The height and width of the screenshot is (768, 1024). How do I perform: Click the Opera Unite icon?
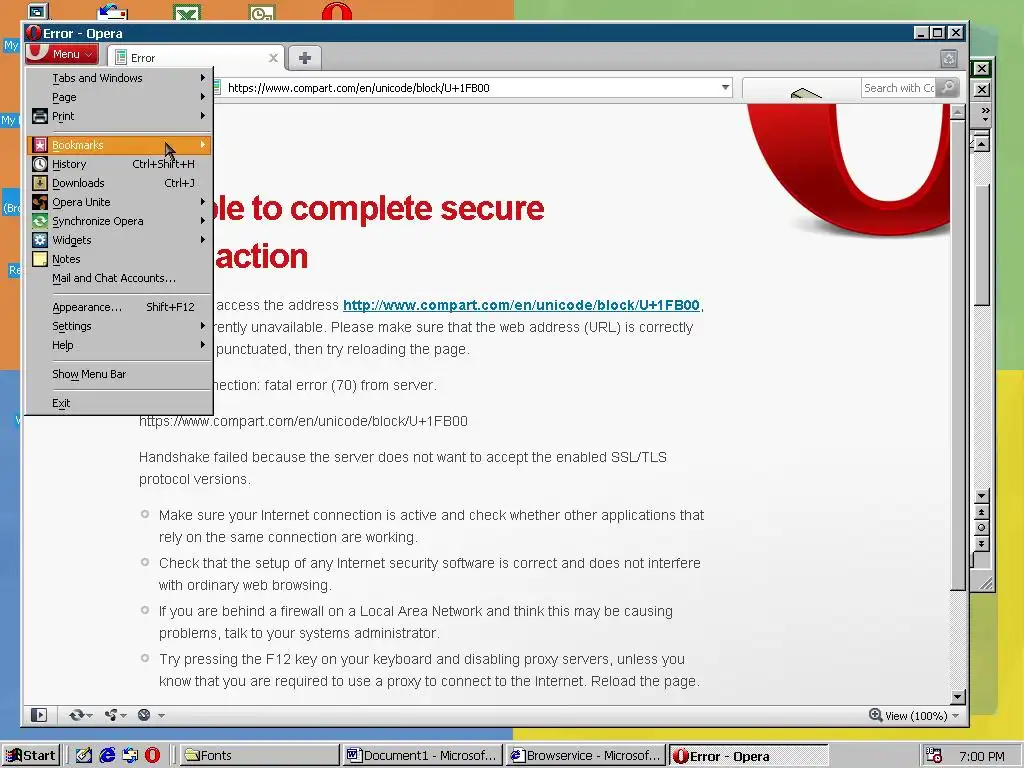[40, 202]
